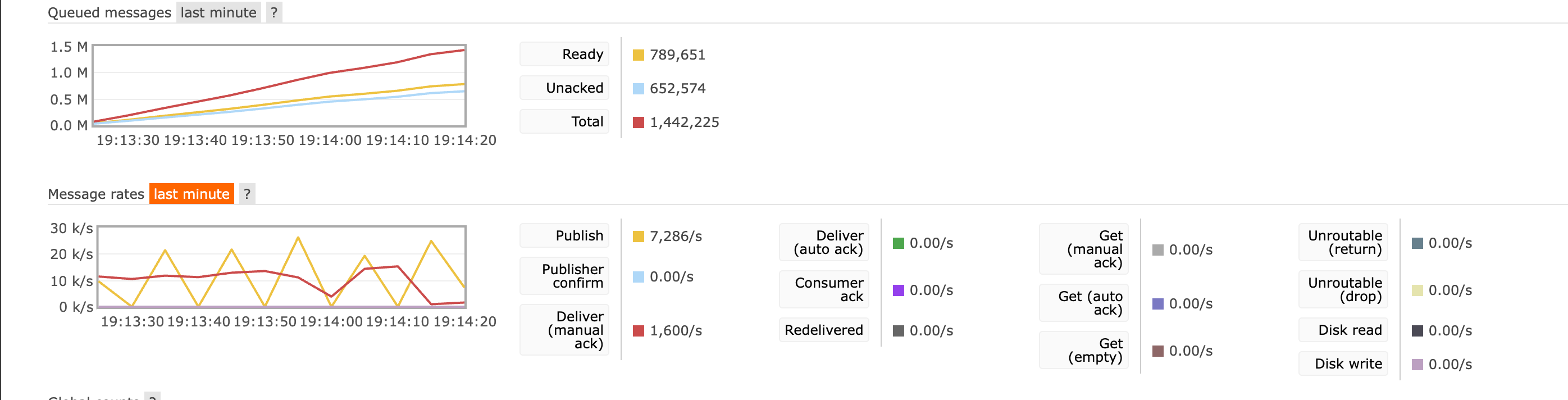This screenshot has height=400, width=1568.
Task: Click the purple Consumer ack swatch
Action: pyautogui.click(x=898, y=290)
